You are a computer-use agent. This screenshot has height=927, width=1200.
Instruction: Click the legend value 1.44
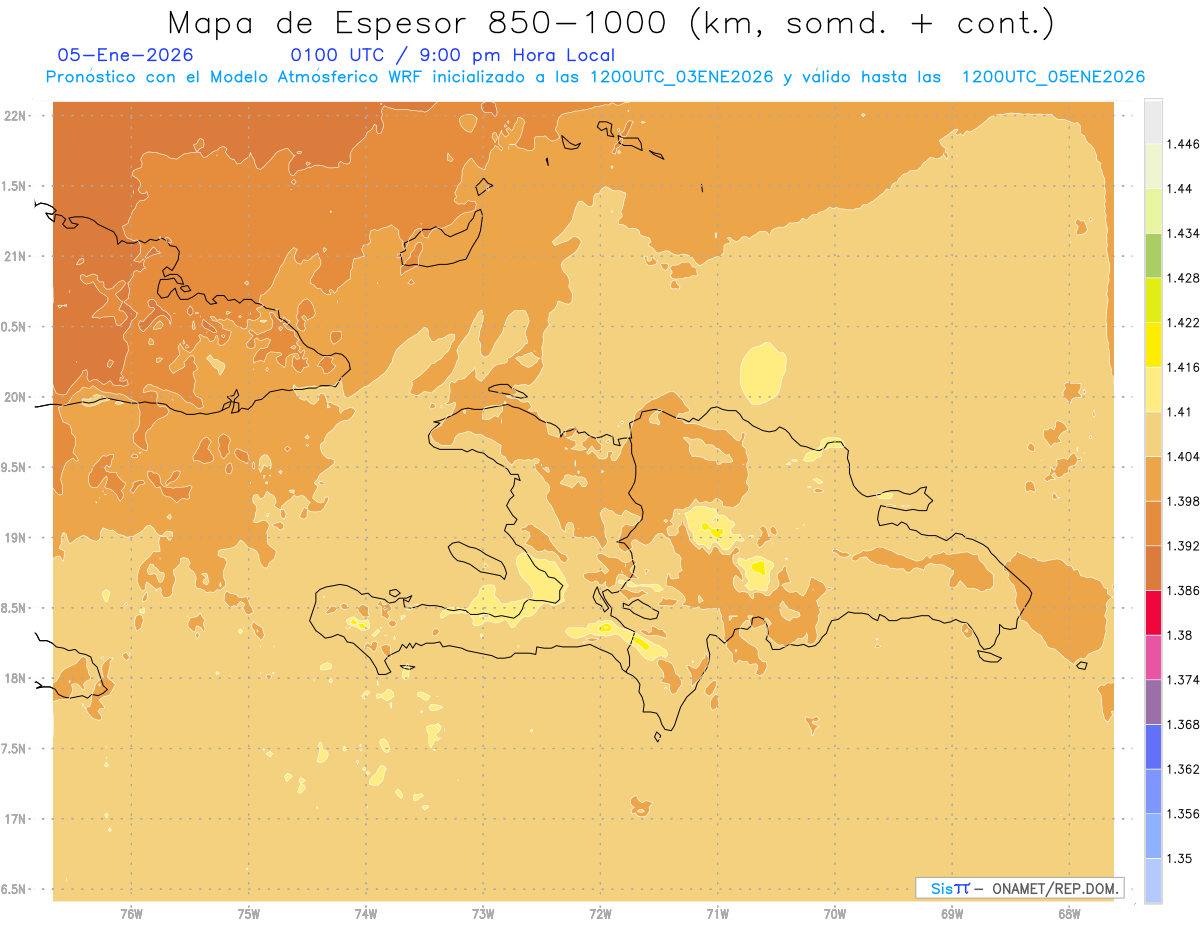(x=1178, y=188)
